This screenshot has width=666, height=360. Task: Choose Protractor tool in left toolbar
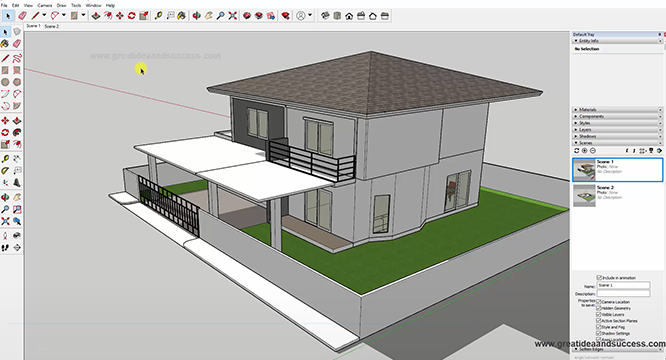click(5, 171)
